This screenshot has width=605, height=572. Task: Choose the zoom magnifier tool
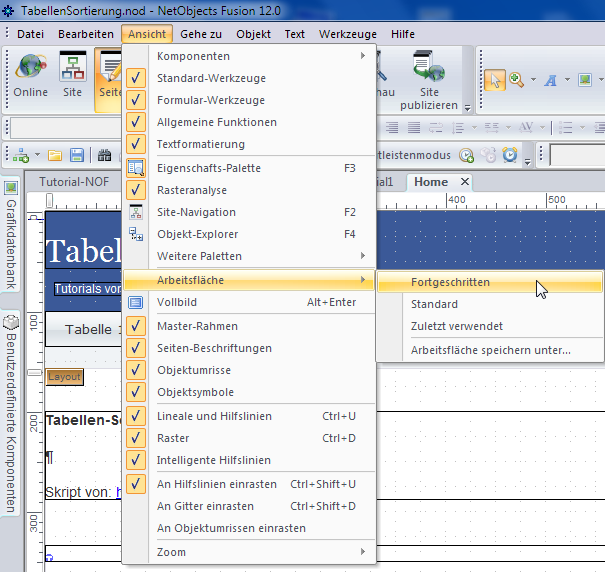[x=517, y=80]
